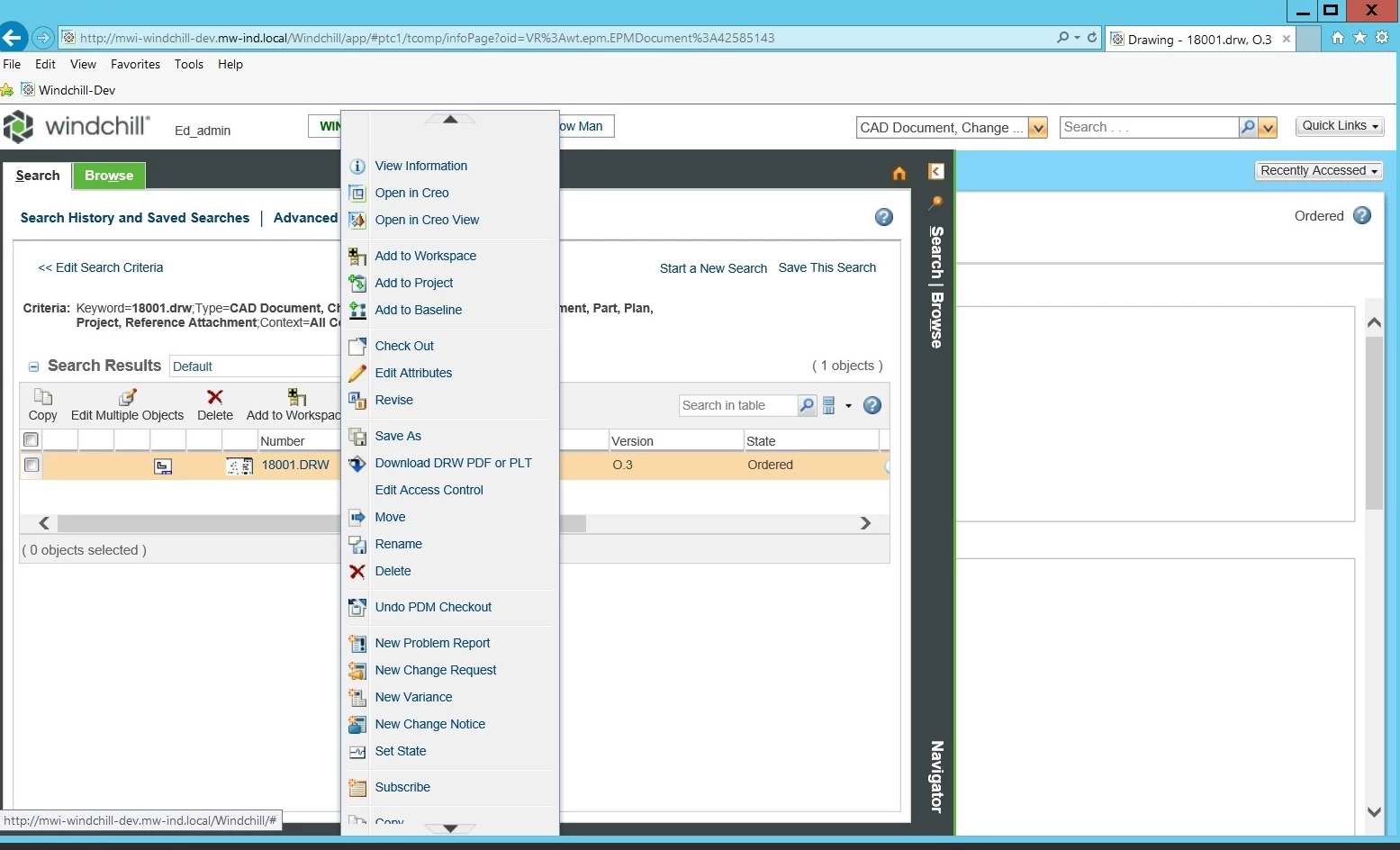This screenshot has width=1400, height=850.
Task: Click the red Delete X icon in menu
Action: (357, 572)
